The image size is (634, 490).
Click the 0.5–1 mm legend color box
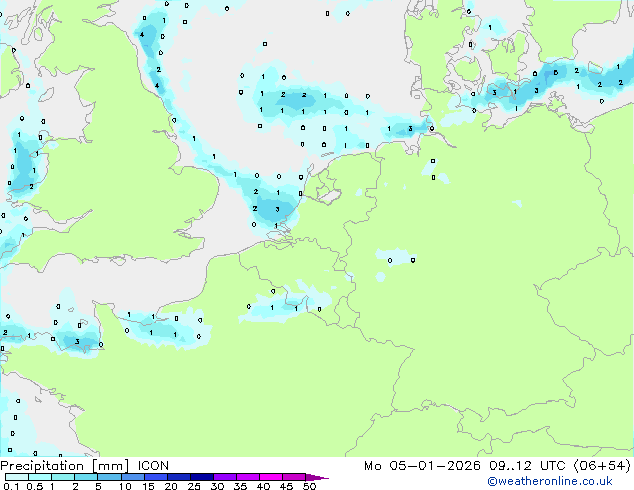40,477
